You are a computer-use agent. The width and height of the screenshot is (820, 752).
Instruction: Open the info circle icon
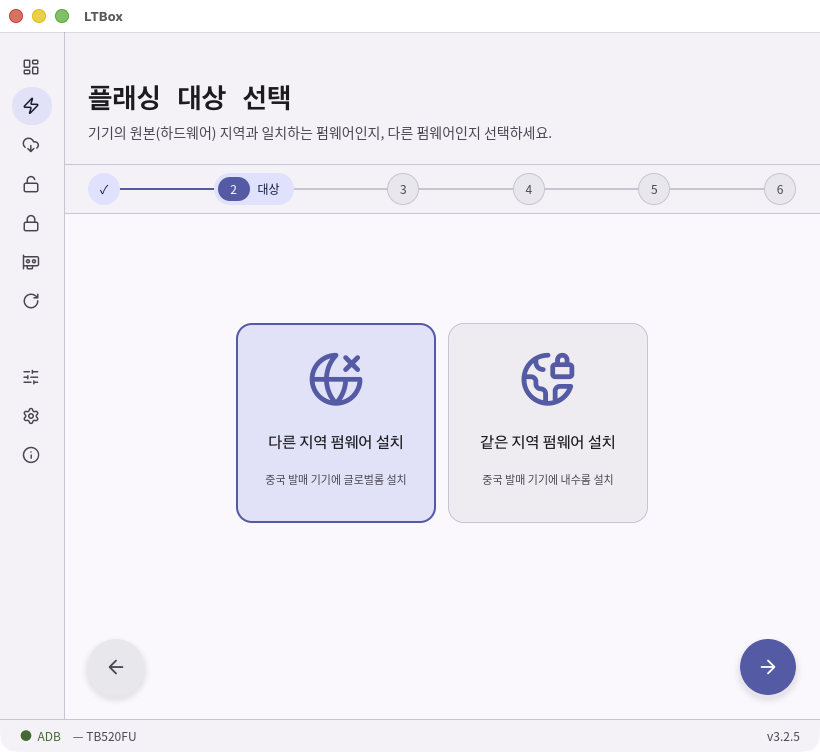[x=31, y=455]
